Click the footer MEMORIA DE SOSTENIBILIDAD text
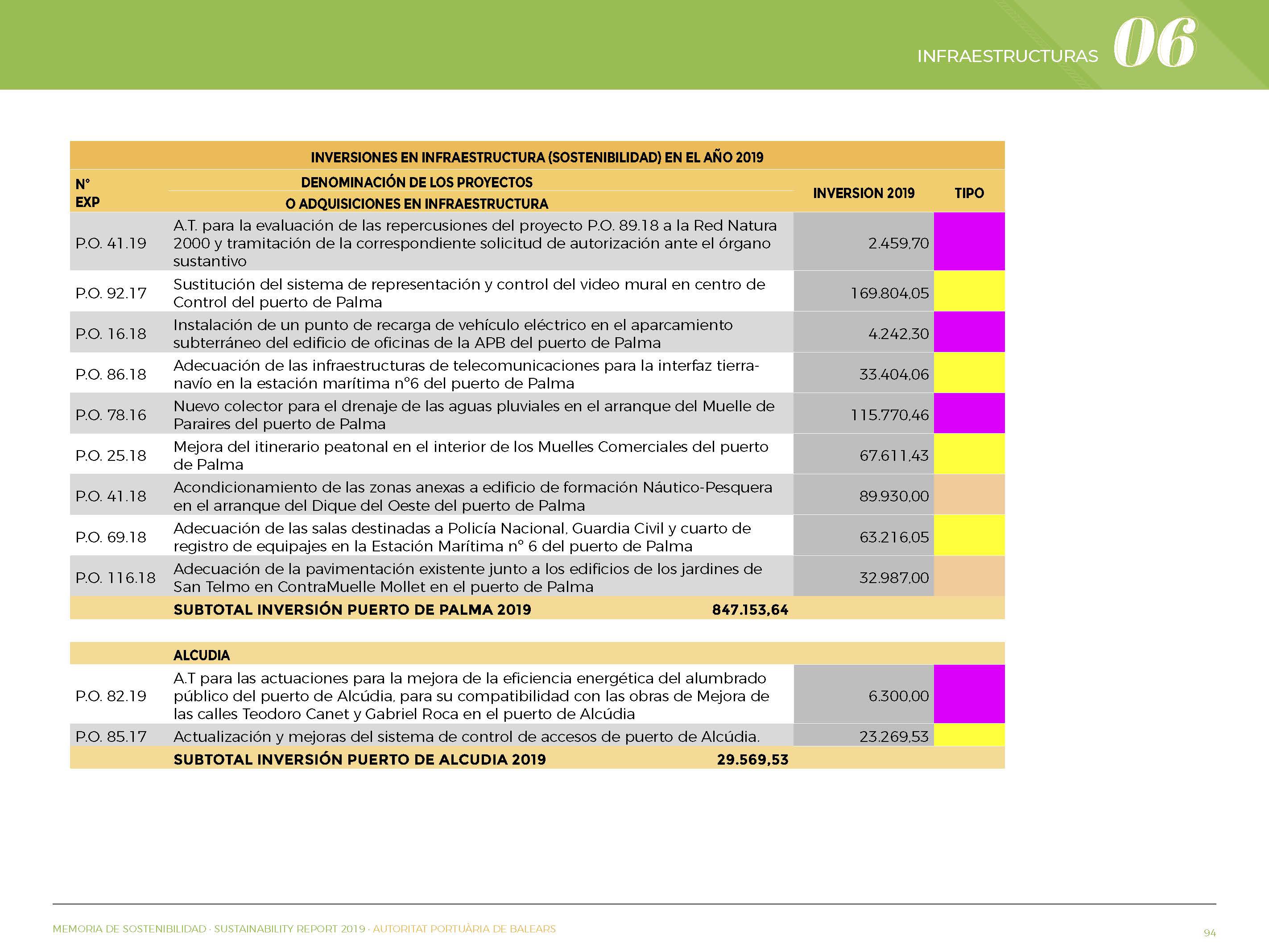 pyautogui.click(x=129, y=928)
